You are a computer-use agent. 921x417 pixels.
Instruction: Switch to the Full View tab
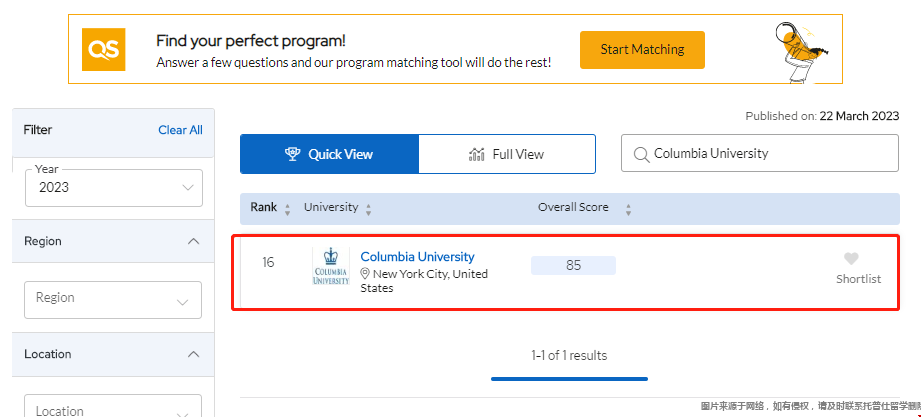[x=507, y=154]
